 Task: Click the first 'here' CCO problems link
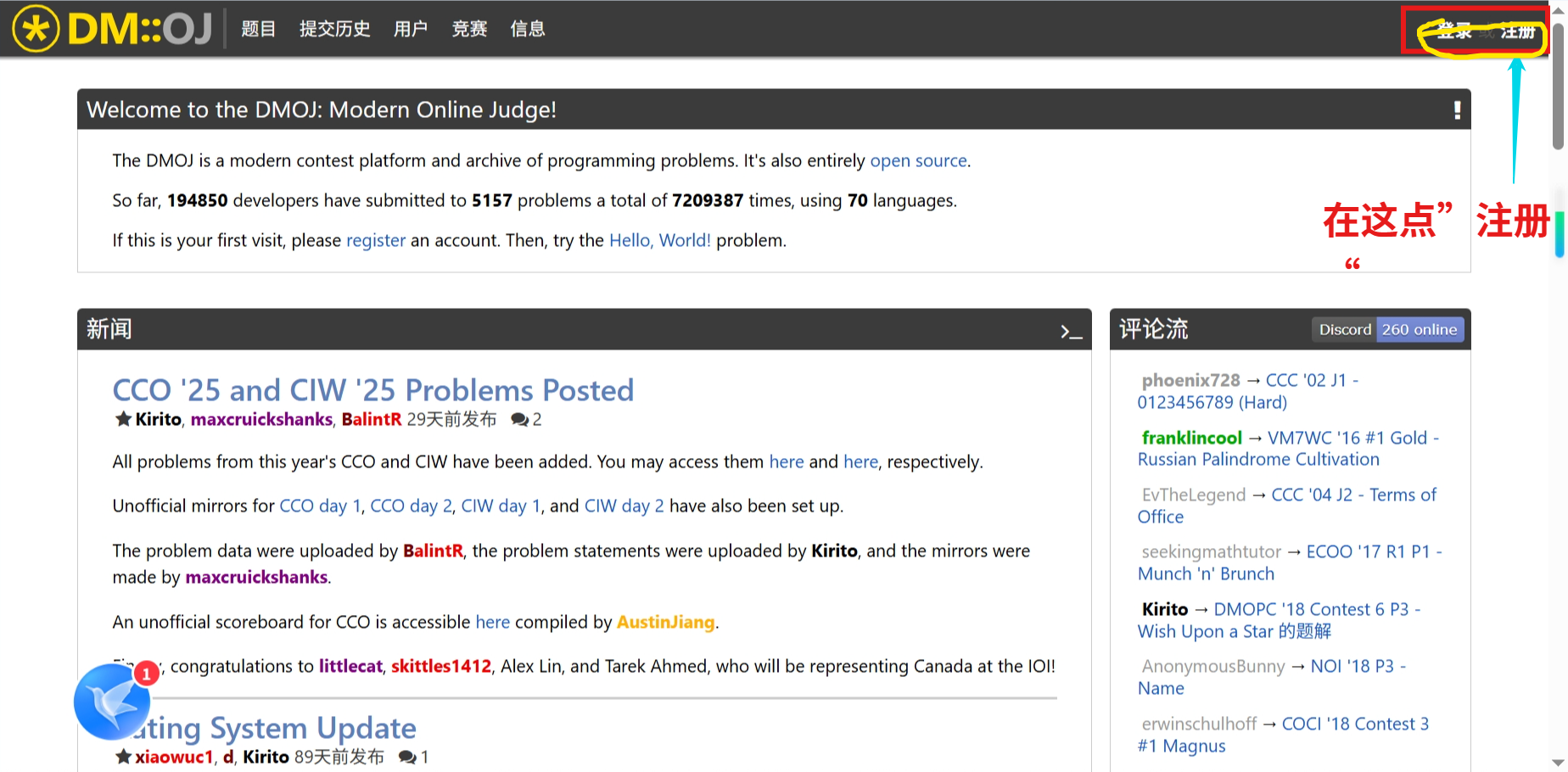(x=787, y=462)
